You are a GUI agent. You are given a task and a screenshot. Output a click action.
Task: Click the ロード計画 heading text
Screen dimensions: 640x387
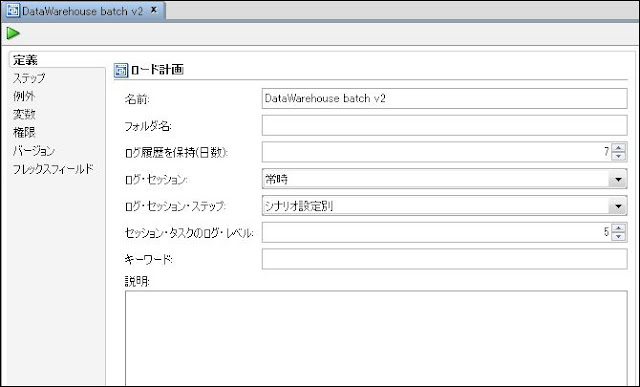(157, 70)
